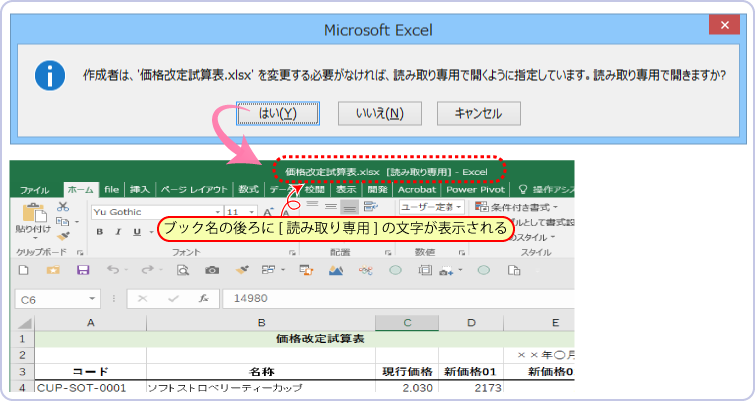Toggle underline formatting U
The image size is (755, 401).
tap(137, 232)
